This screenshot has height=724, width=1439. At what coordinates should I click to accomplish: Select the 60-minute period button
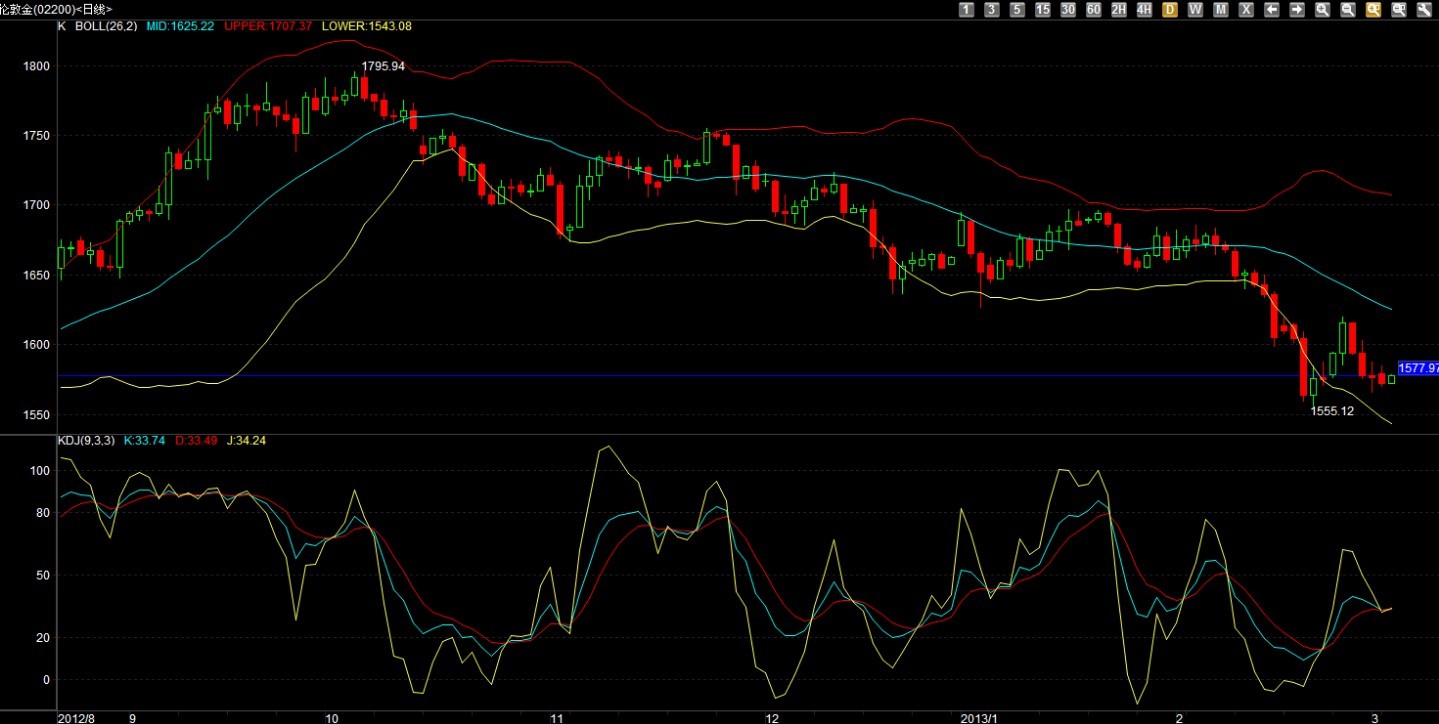1094,9
